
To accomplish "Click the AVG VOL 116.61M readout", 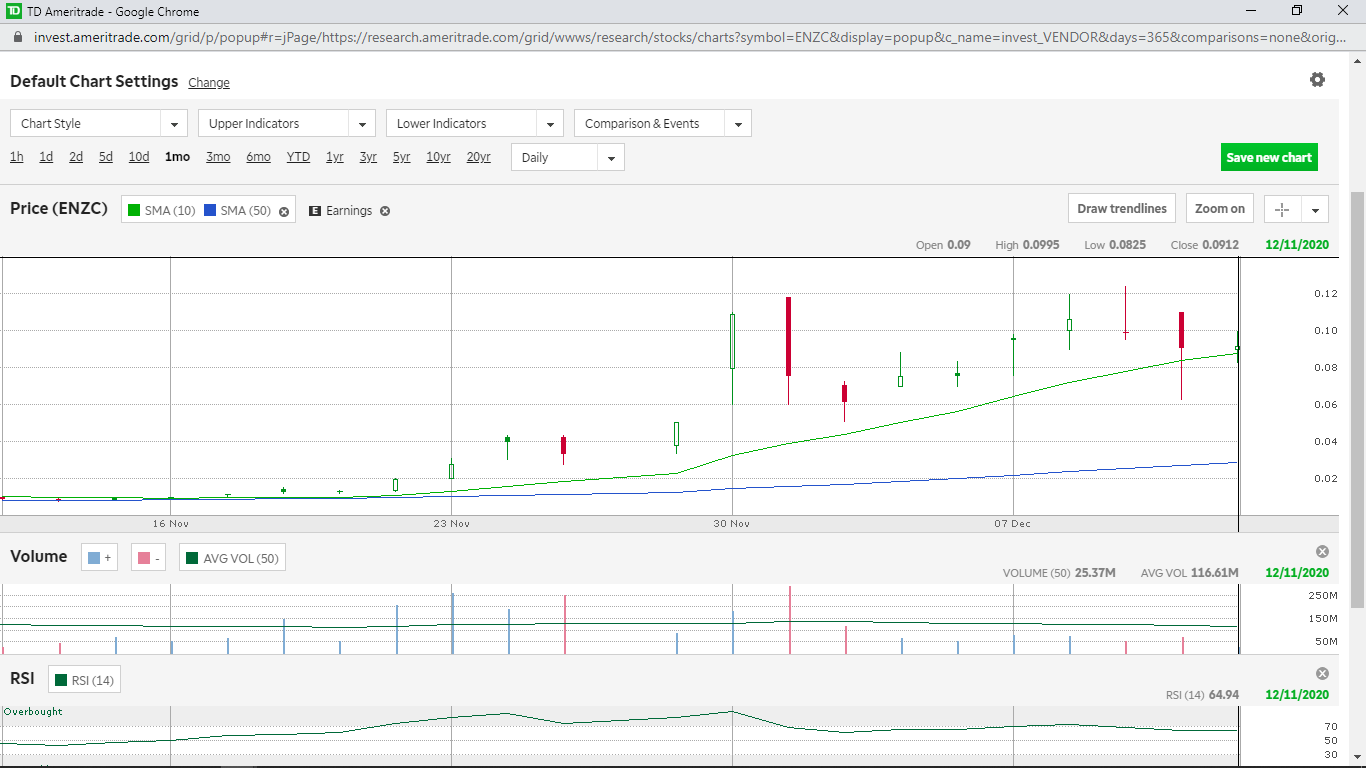I will pos(1190,573).
